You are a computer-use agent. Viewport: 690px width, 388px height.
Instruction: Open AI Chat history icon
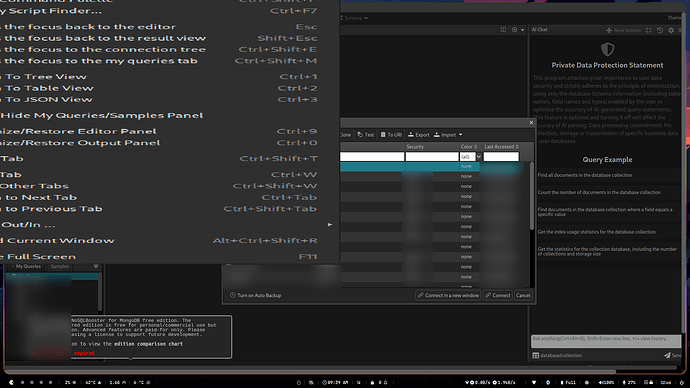tap(660, 30)
